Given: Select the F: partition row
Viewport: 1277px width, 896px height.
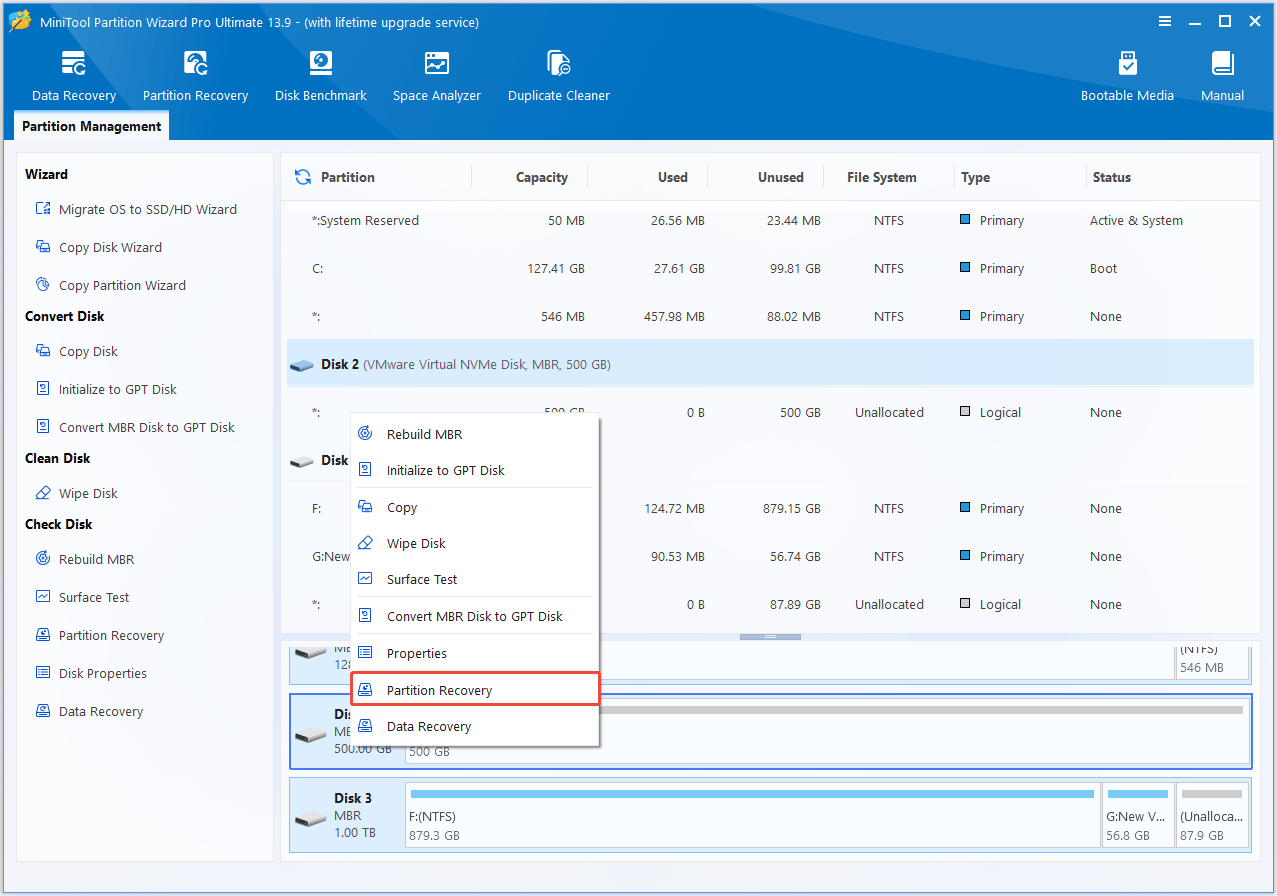Looking at the screenshot, I should [x=770, y=508].
